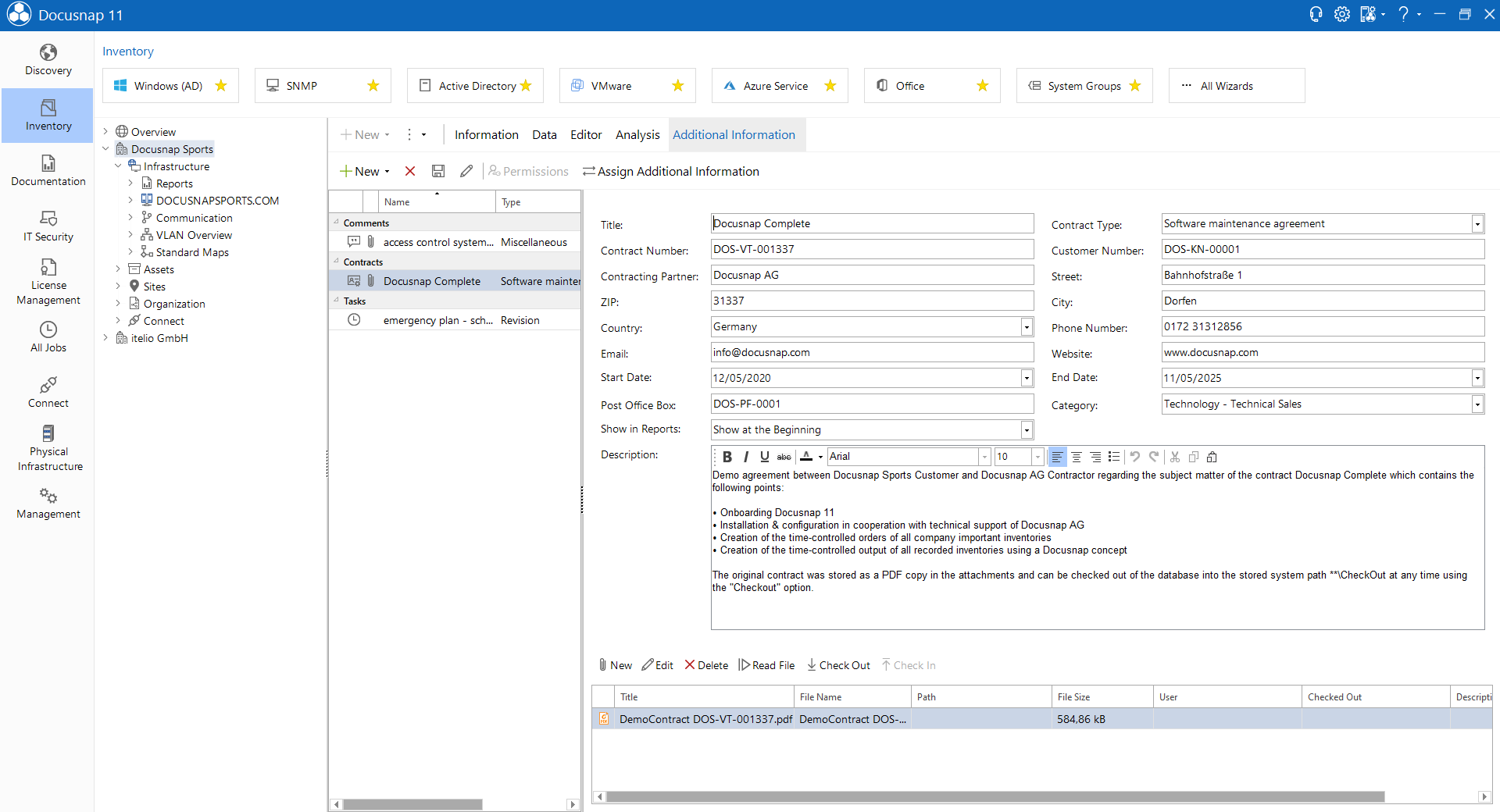Open the Documentation module

(48, 171)
